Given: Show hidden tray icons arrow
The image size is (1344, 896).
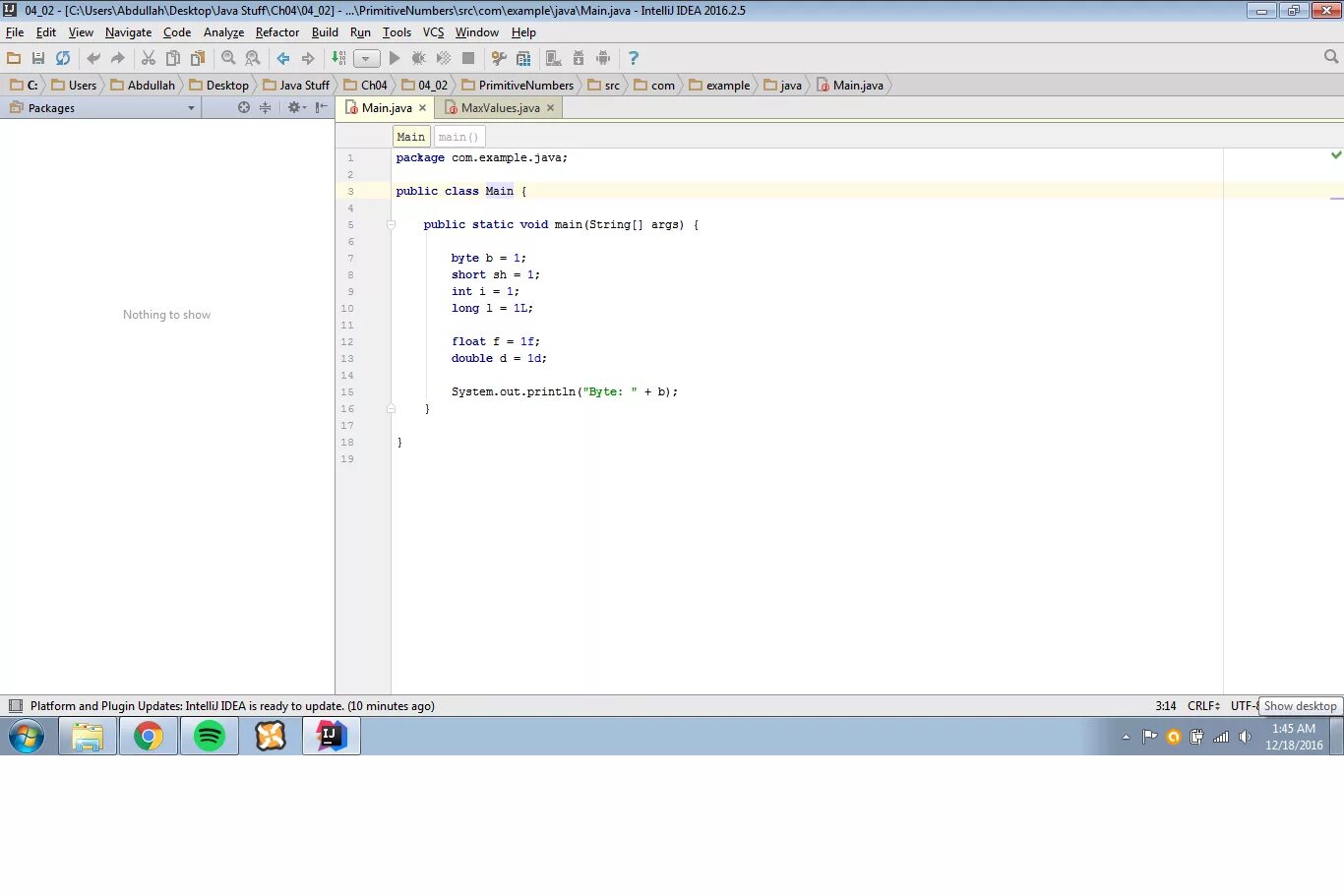Looking at the screenshot, I should coord(1126,737).
